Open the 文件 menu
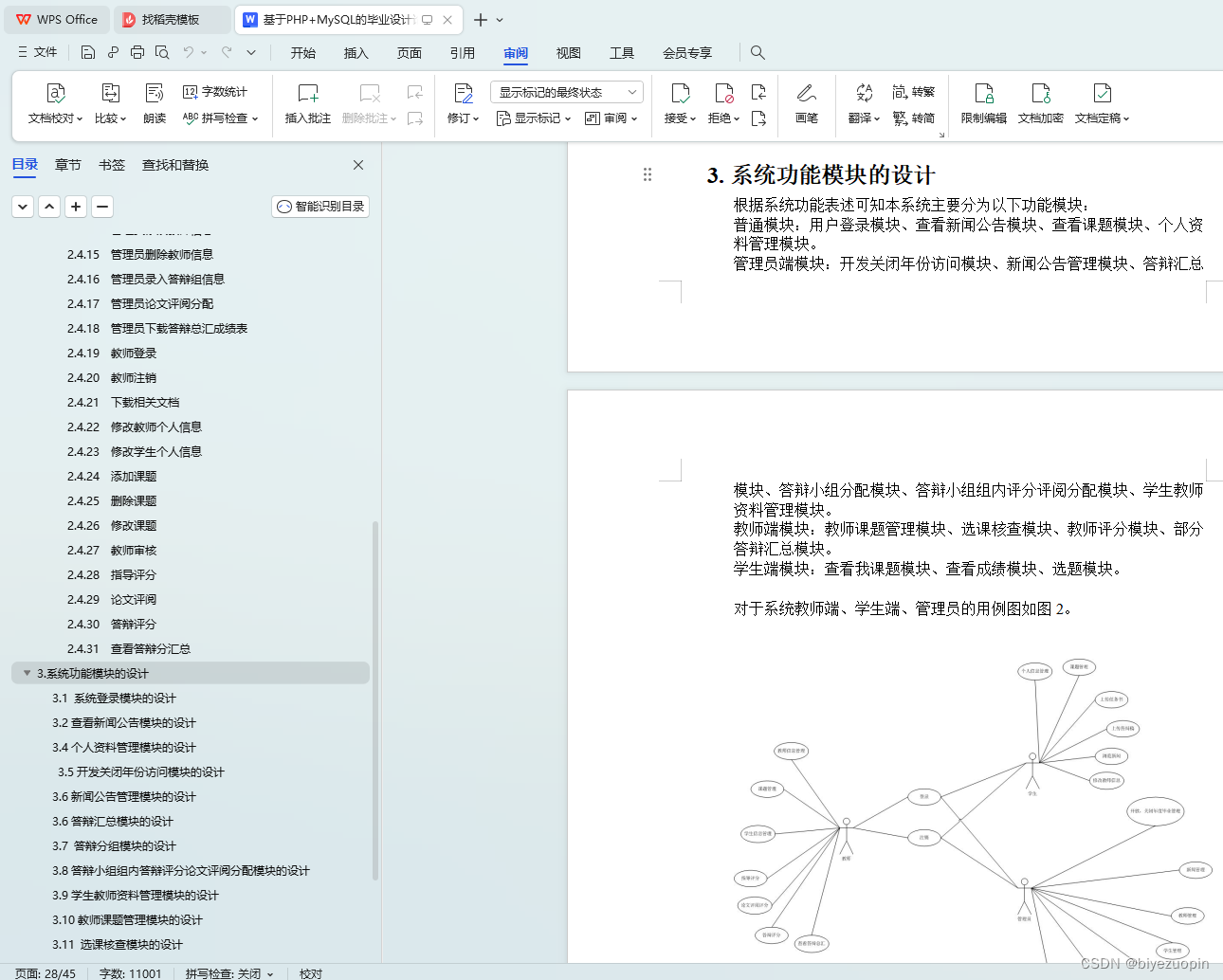 click(x=38, y=52)
